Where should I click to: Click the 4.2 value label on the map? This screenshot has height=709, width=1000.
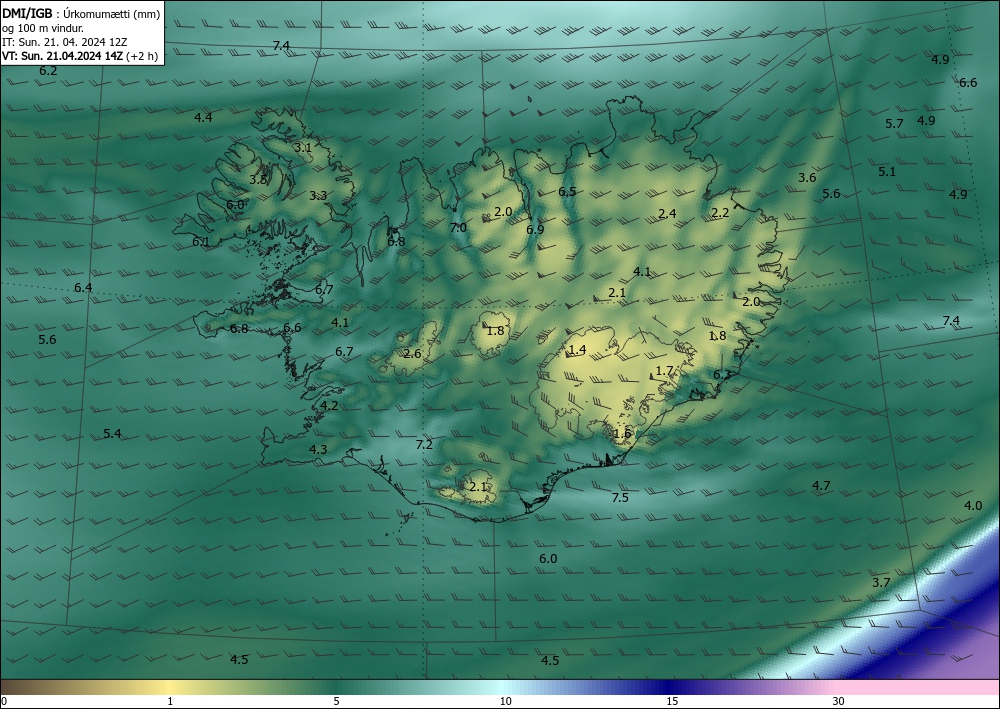[x=329, y=406]
